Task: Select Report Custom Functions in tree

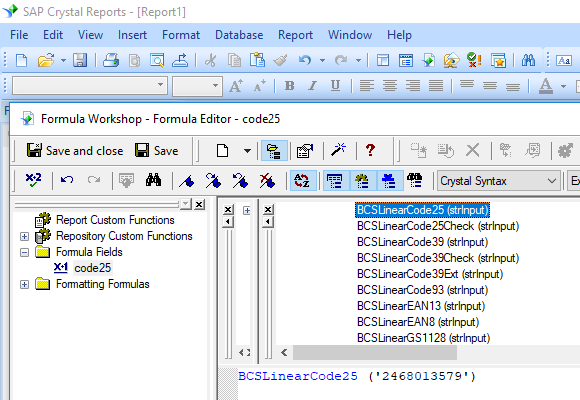Action: (115, 220)
